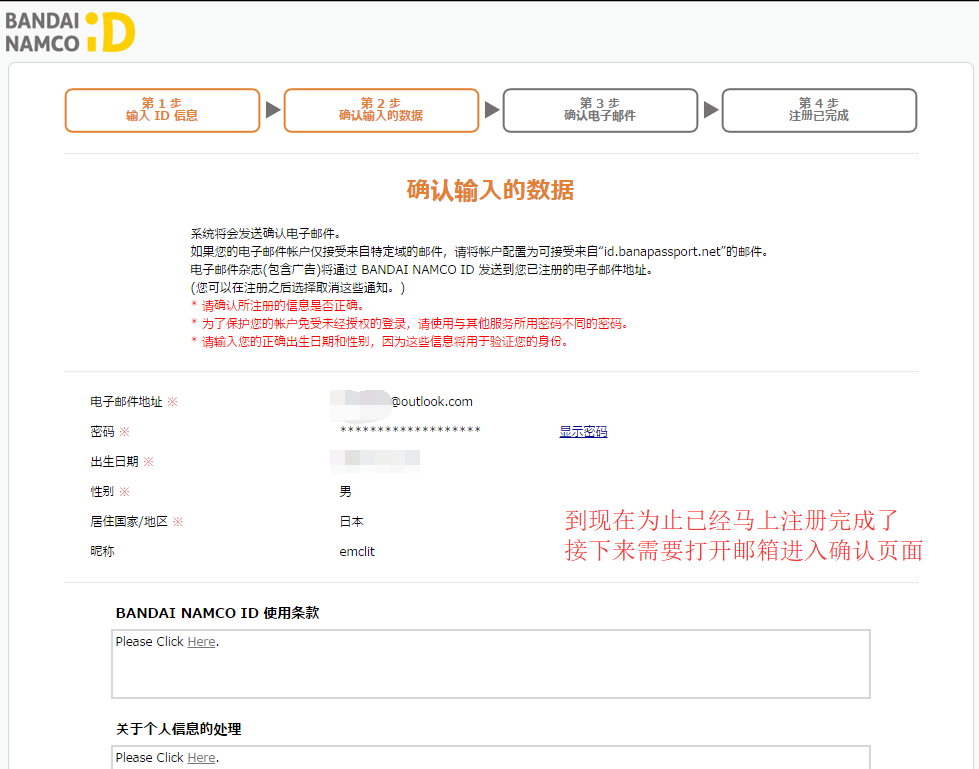Click the 性别 label

click(x=102, y=491)
